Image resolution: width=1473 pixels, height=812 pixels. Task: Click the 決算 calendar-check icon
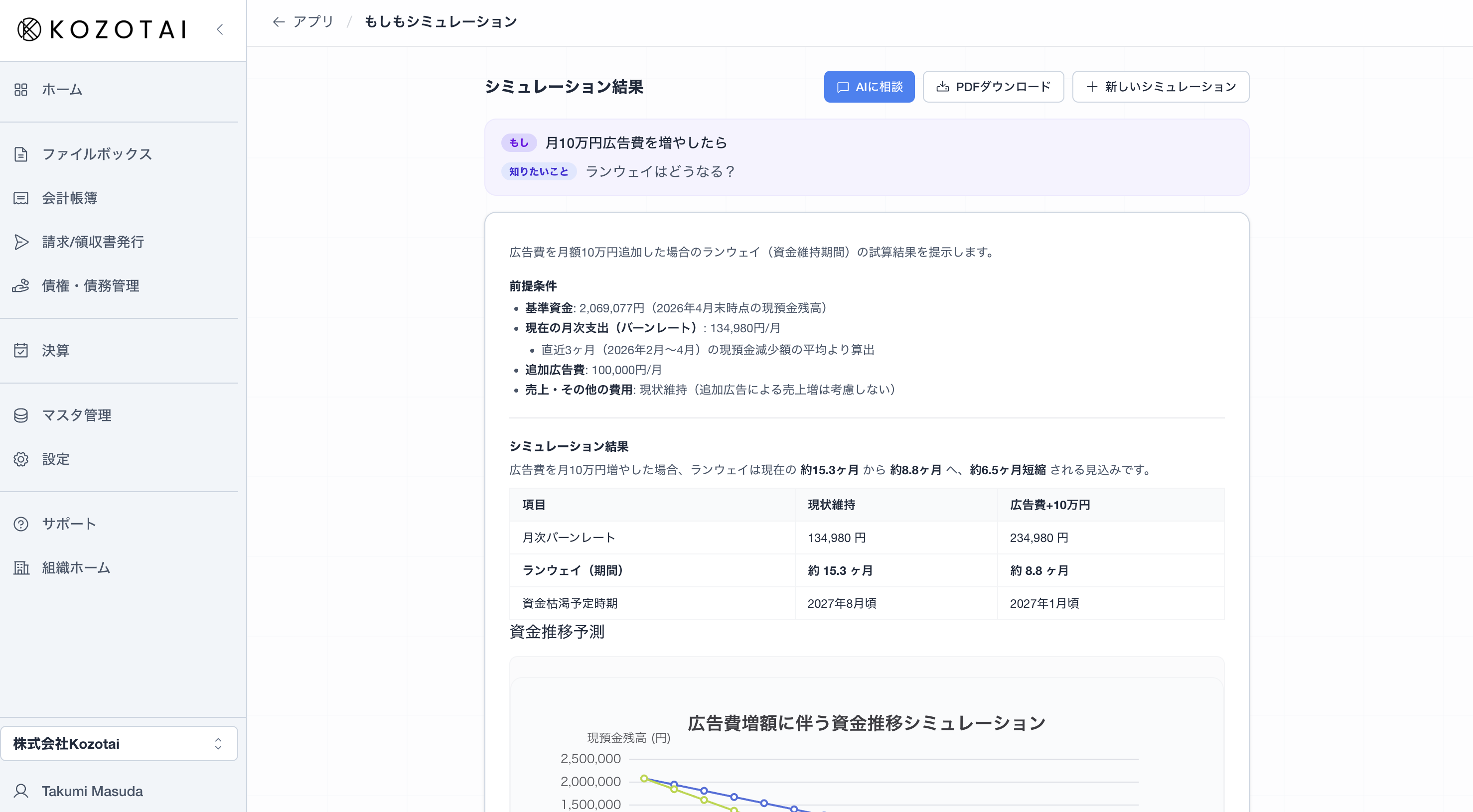pos(20,351)
